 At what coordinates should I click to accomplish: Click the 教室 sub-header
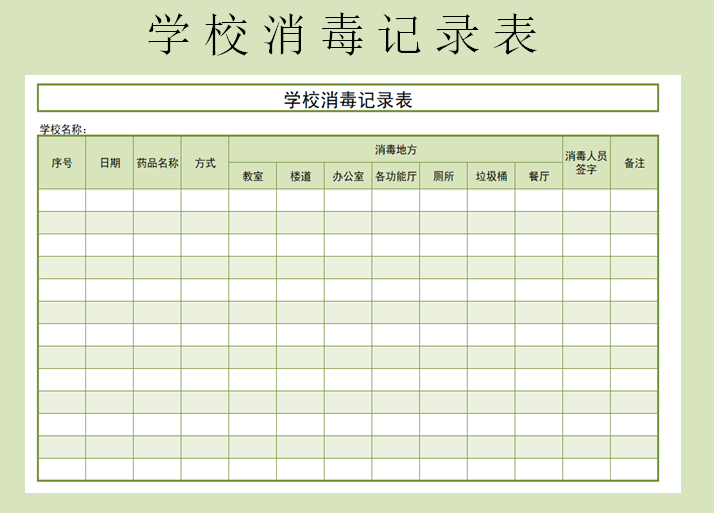coord(253,176)
